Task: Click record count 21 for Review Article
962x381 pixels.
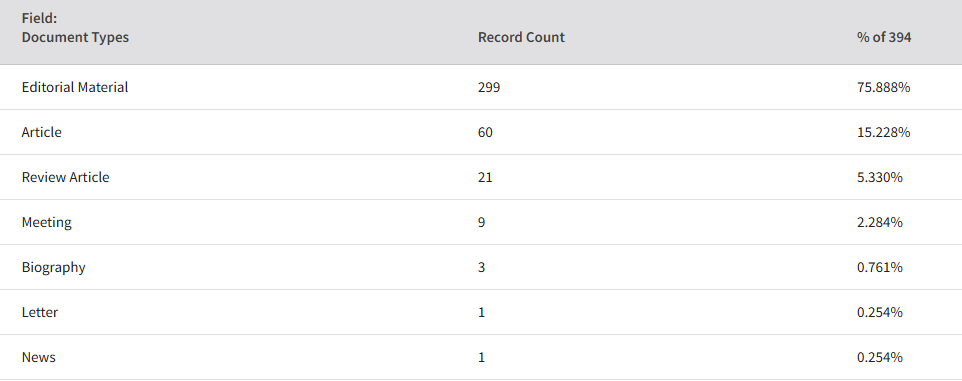Action: coord(485,177)
